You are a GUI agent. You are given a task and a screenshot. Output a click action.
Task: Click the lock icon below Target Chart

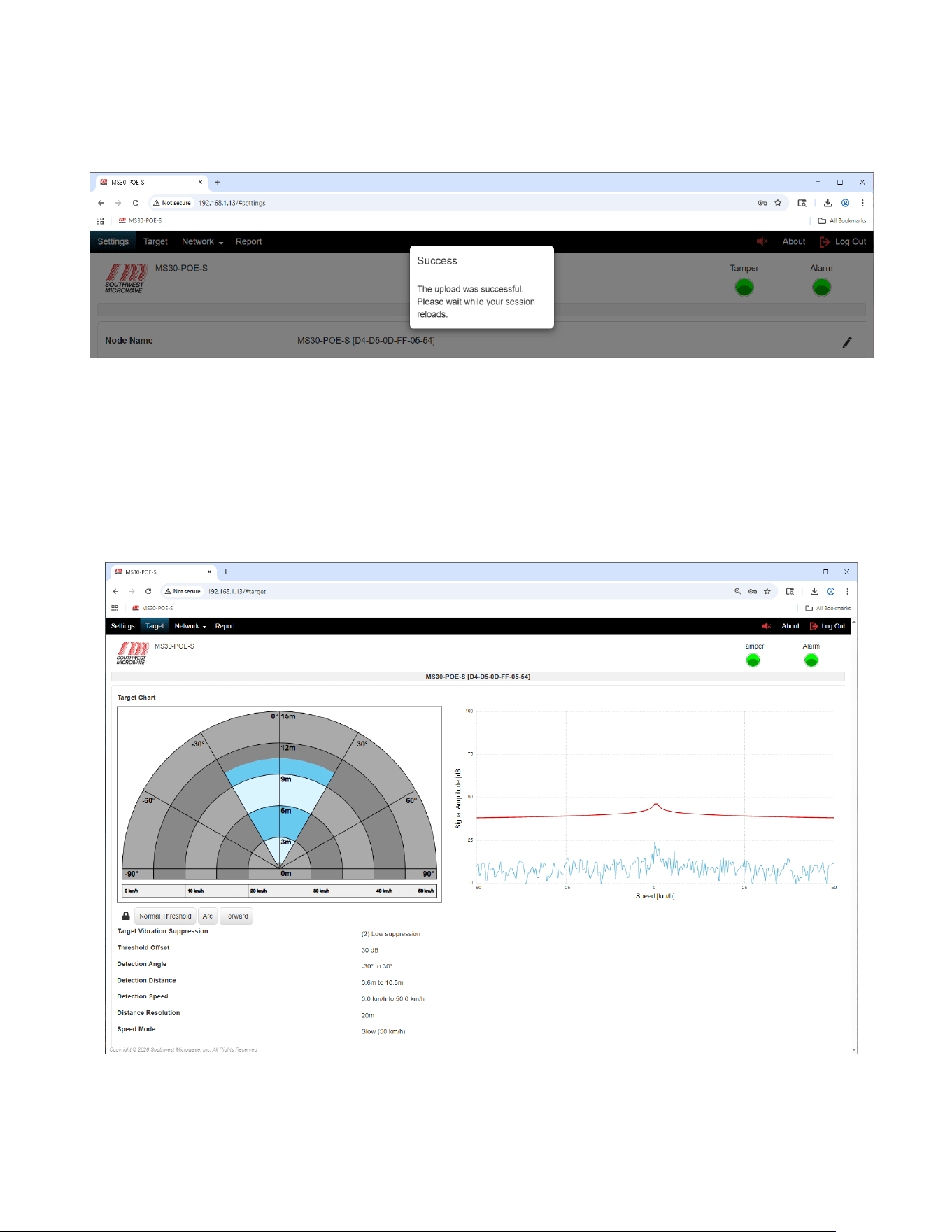click(x=126, y=916)
